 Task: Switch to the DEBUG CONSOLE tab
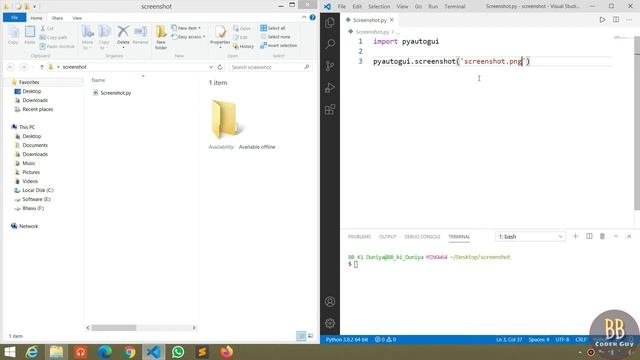click(422, 237)
